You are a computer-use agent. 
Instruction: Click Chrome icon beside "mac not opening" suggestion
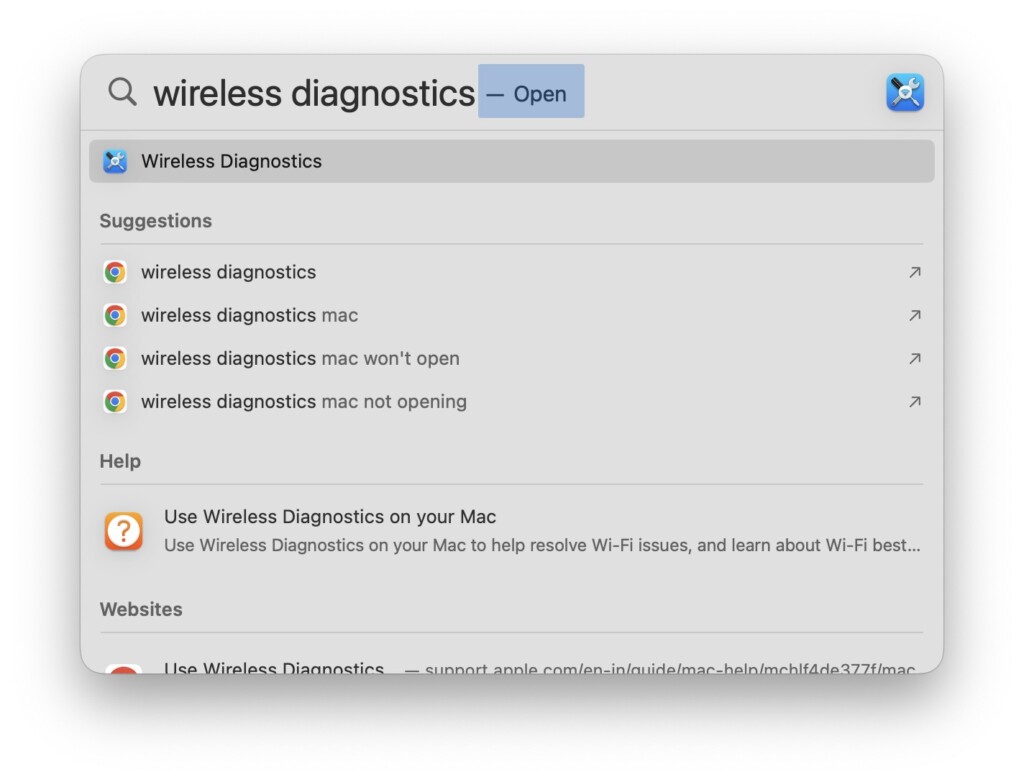(115, 401)
